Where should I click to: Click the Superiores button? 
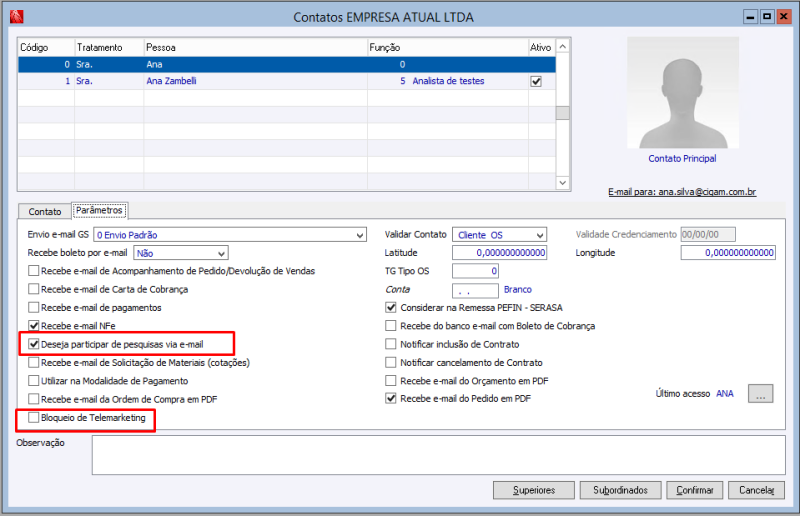tap(534, 490)
